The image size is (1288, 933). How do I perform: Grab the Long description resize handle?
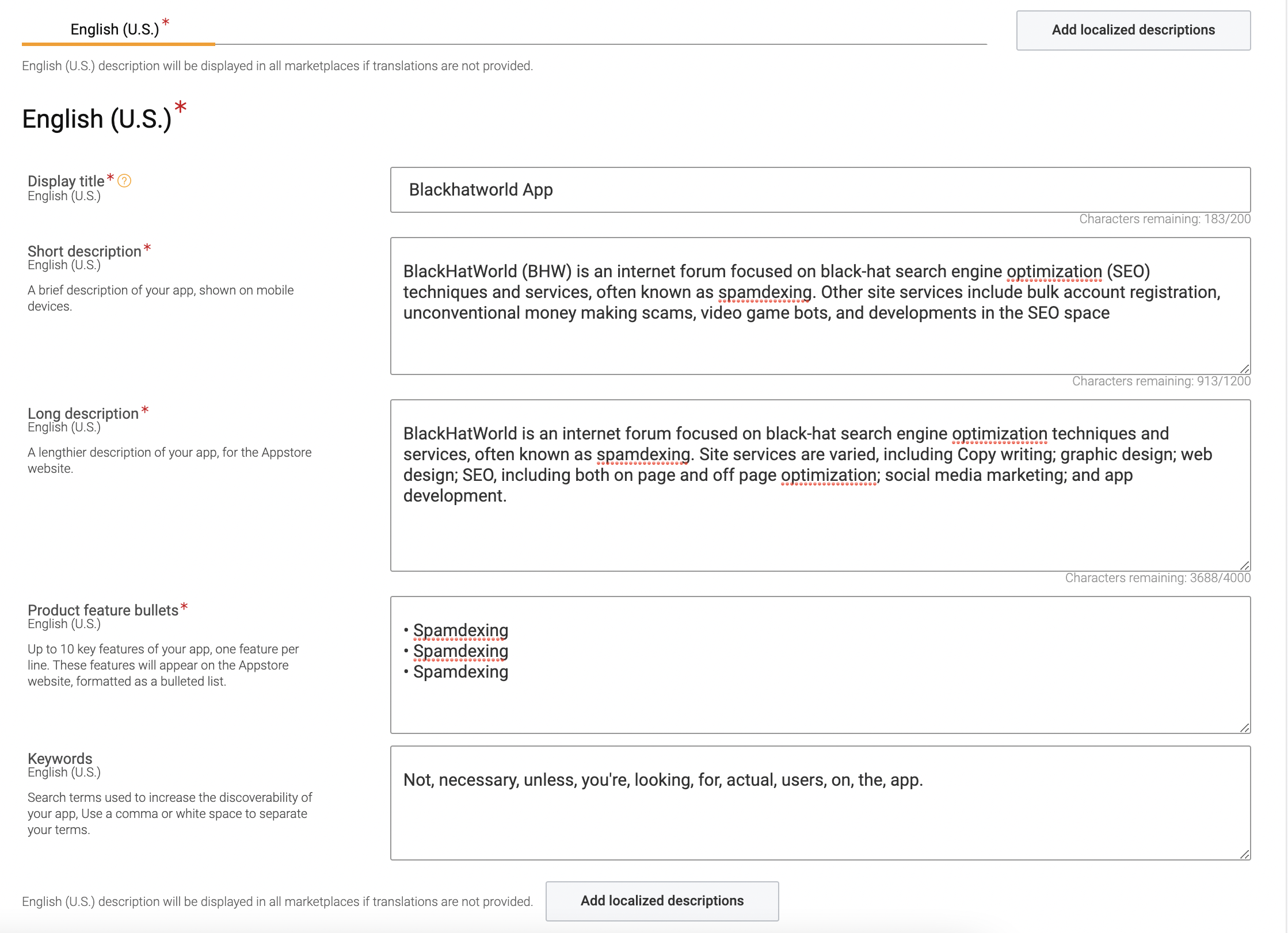pos(1244,565)
